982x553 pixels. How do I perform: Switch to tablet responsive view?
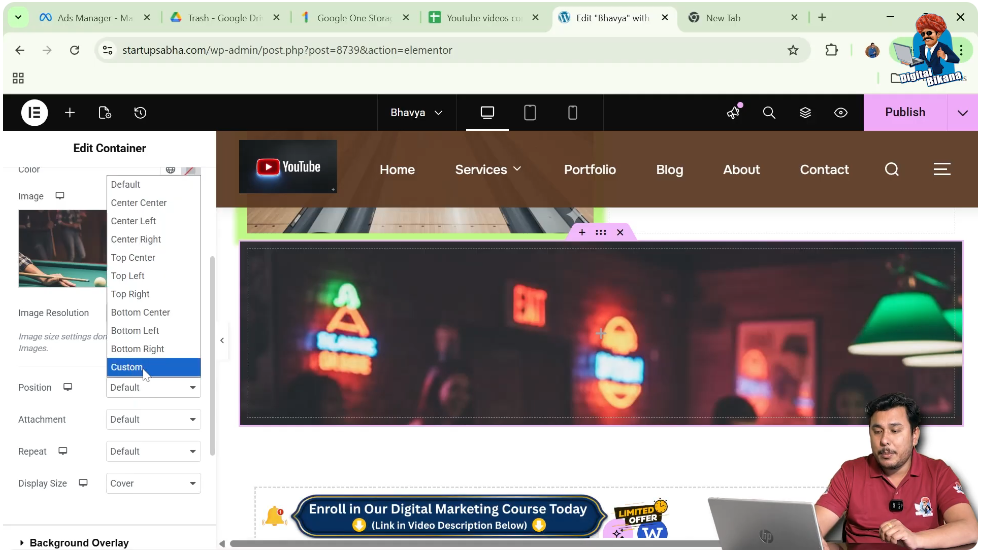pyautogui.click(x=530, y=113)
